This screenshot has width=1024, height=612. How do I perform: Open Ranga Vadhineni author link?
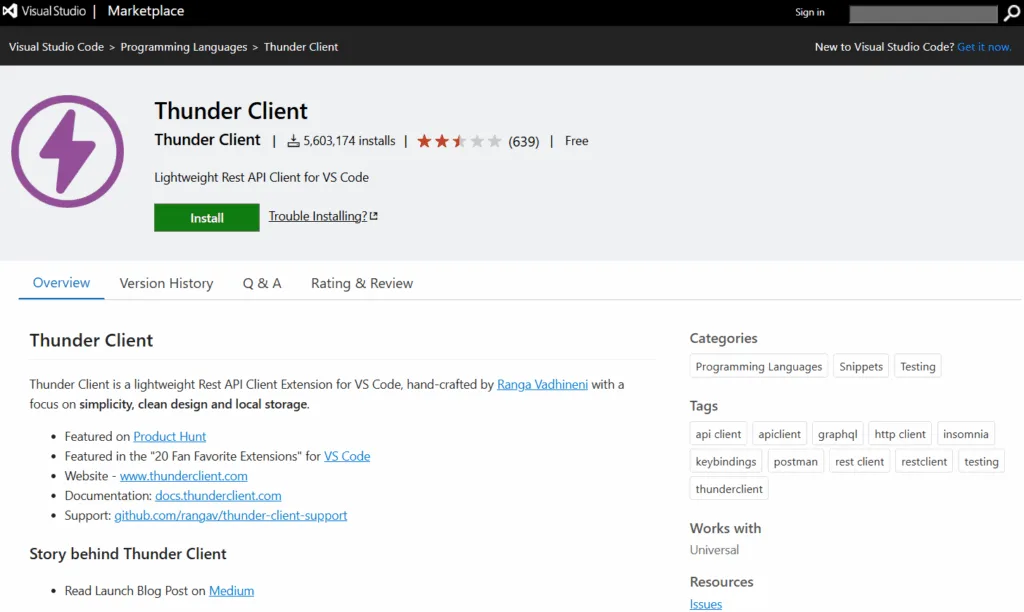tap(542, 385)
